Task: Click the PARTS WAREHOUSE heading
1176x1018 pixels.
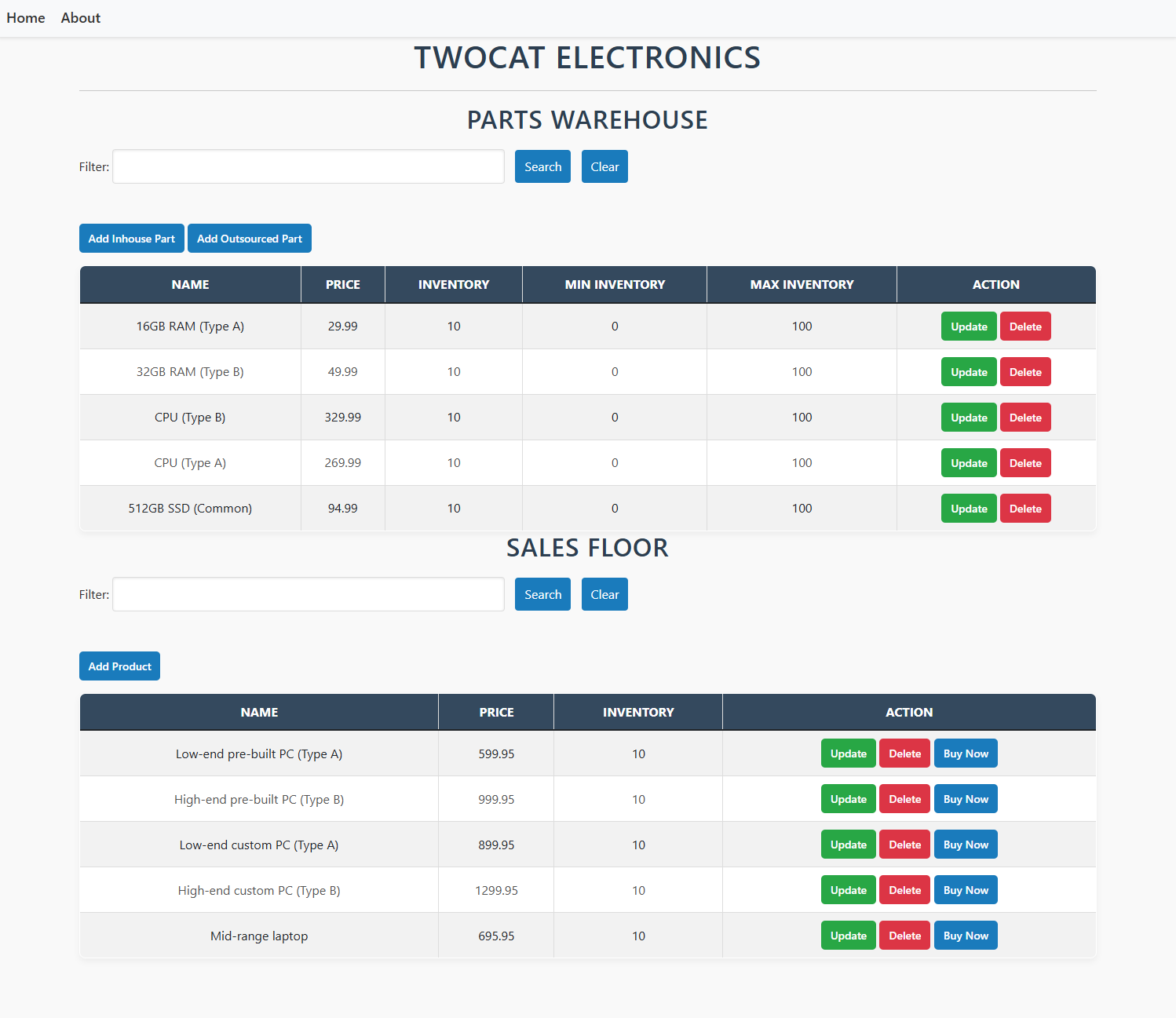Action: [587, 120]
